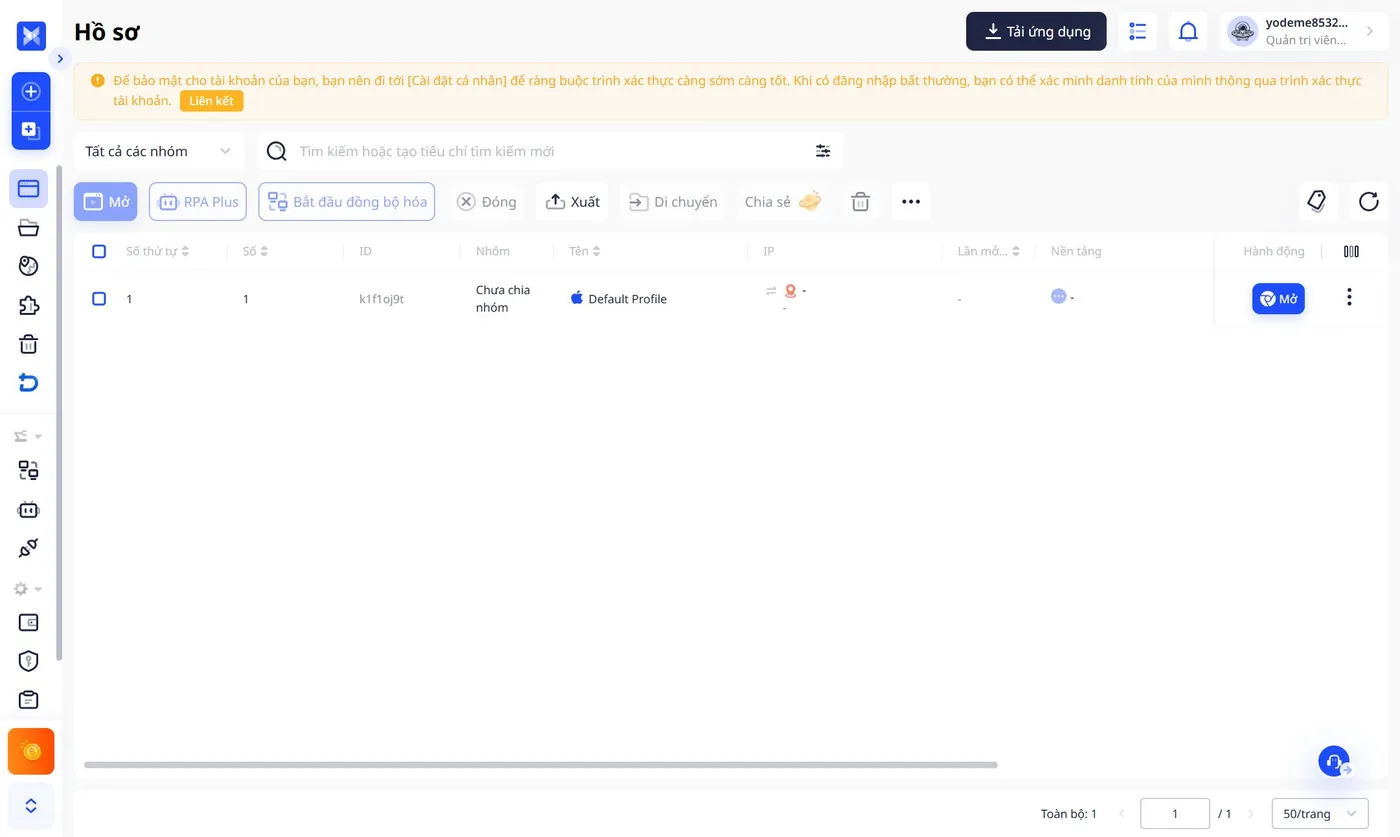Click the Di chuyển move button
The image size is (1400, 837).
click(673, 201)
